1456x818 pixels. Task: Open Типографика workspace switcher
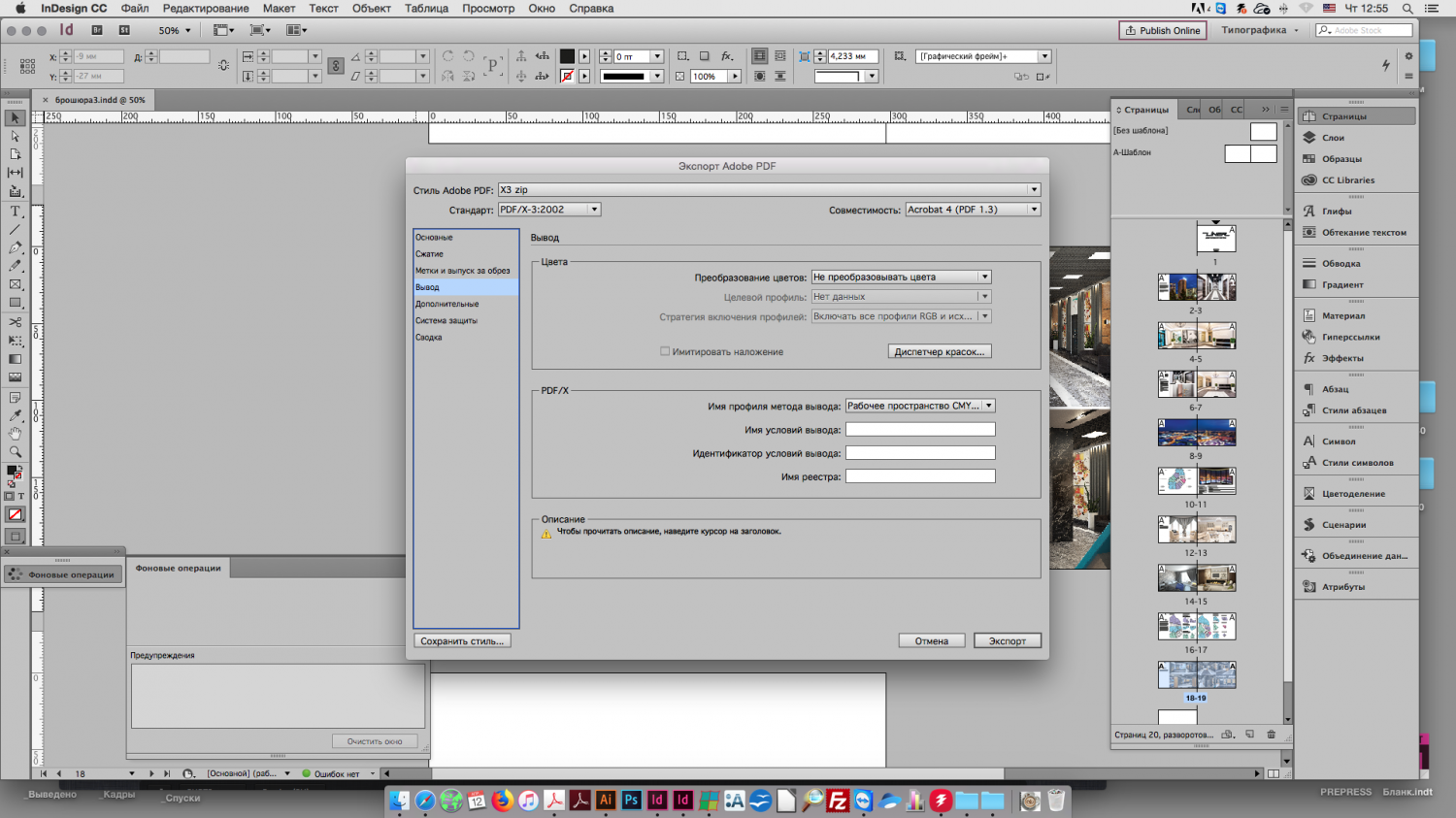point(1259,30)
